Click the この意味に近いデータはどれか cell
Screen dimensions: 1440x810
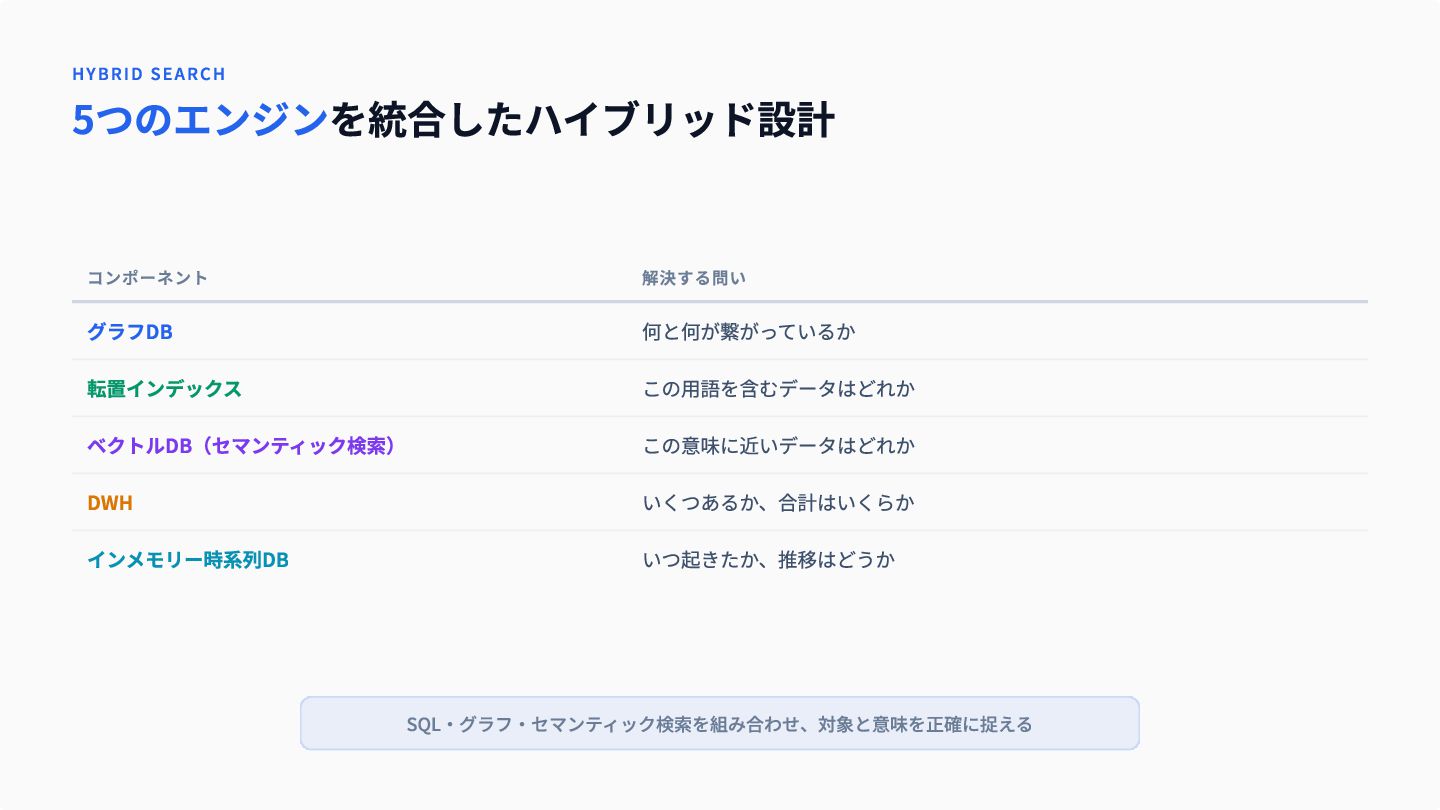[779, 445]
